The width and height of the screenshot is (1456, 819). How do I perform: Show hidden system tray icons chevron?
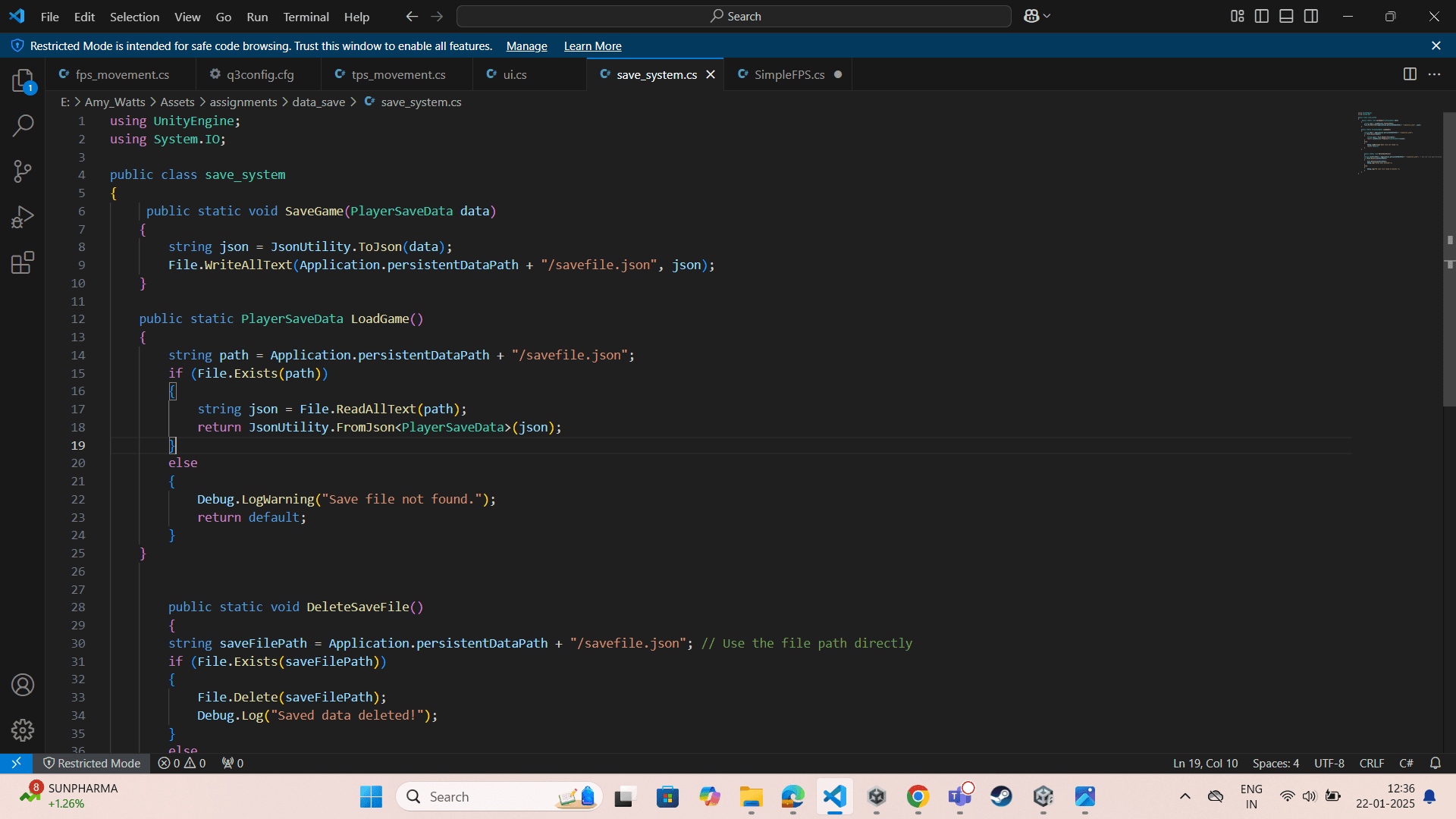point(1185,796)
